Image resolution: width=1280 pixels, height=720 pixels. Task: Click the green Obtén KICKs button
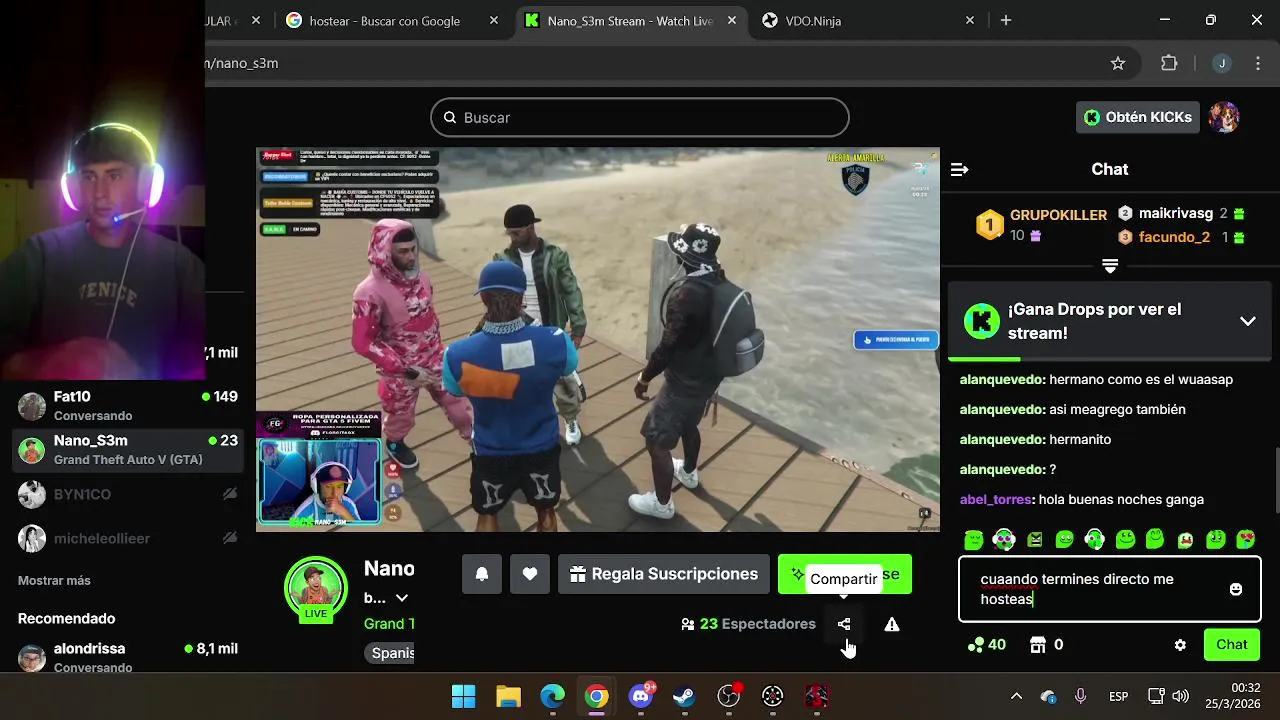coord(1138,117)
